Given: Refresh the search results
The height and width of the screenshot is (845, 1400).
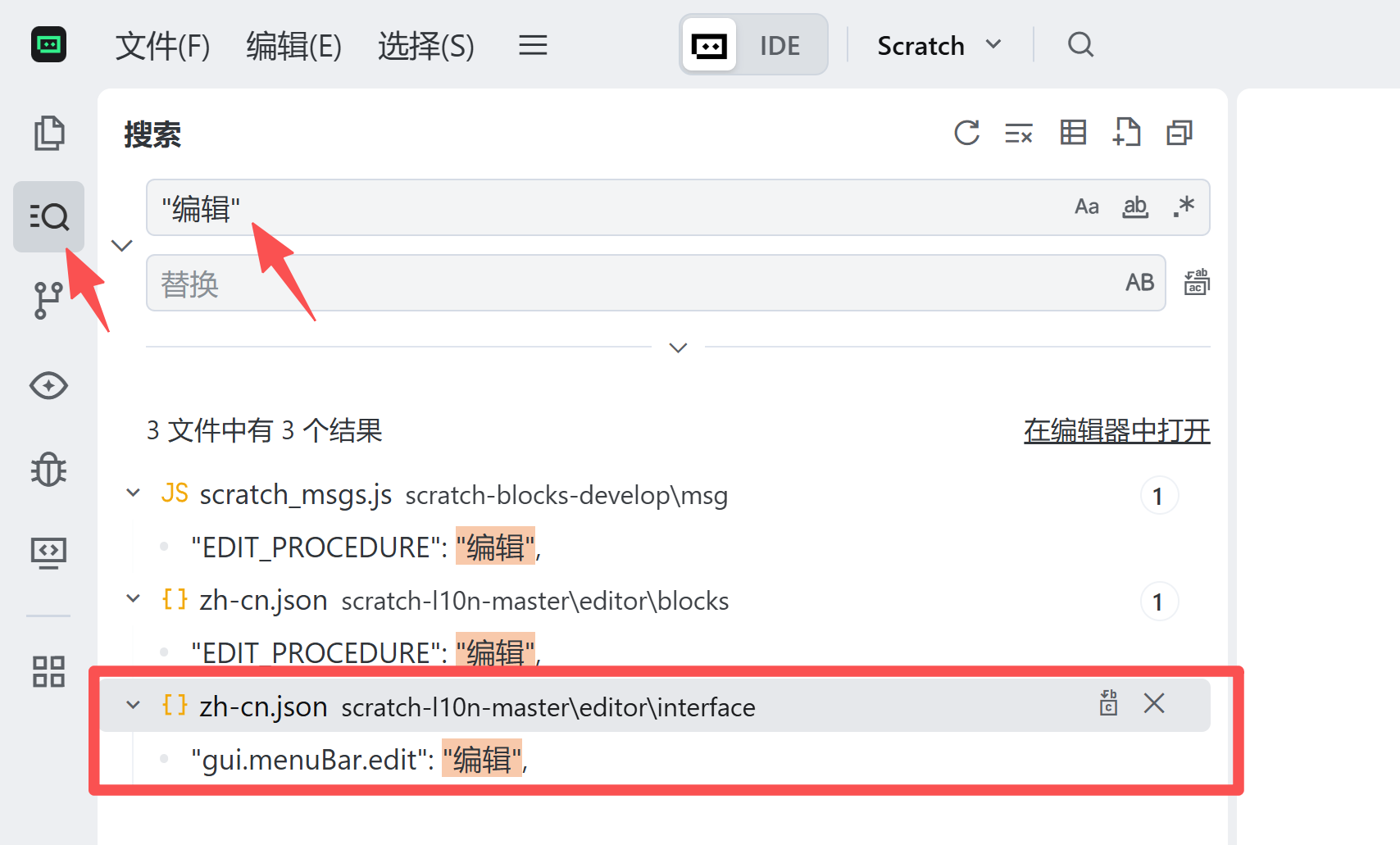Looking at the screenshot, I should (x=966, y=133).
